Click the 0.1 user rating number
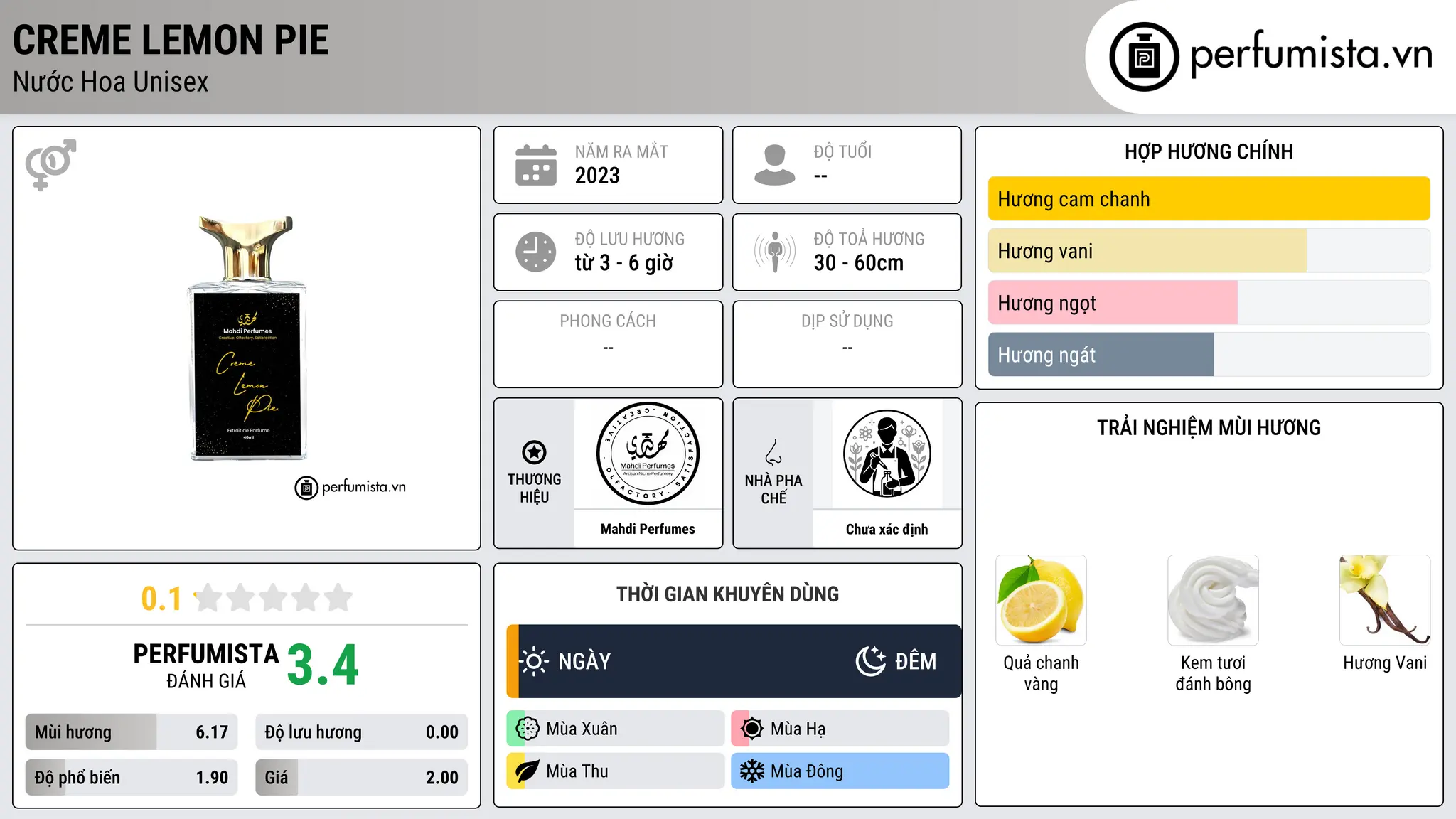 [161, 599]
